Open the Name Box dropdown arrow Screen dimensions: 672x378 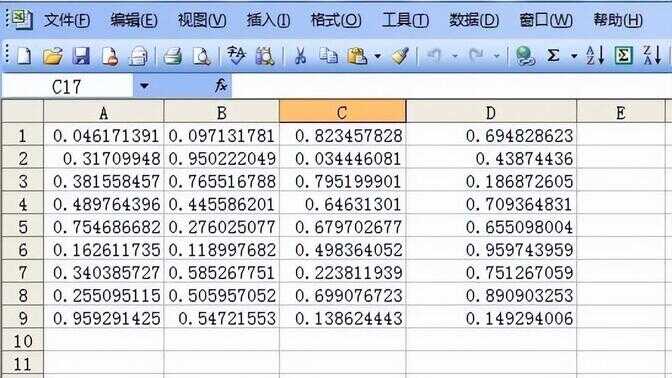click(144, 86)
